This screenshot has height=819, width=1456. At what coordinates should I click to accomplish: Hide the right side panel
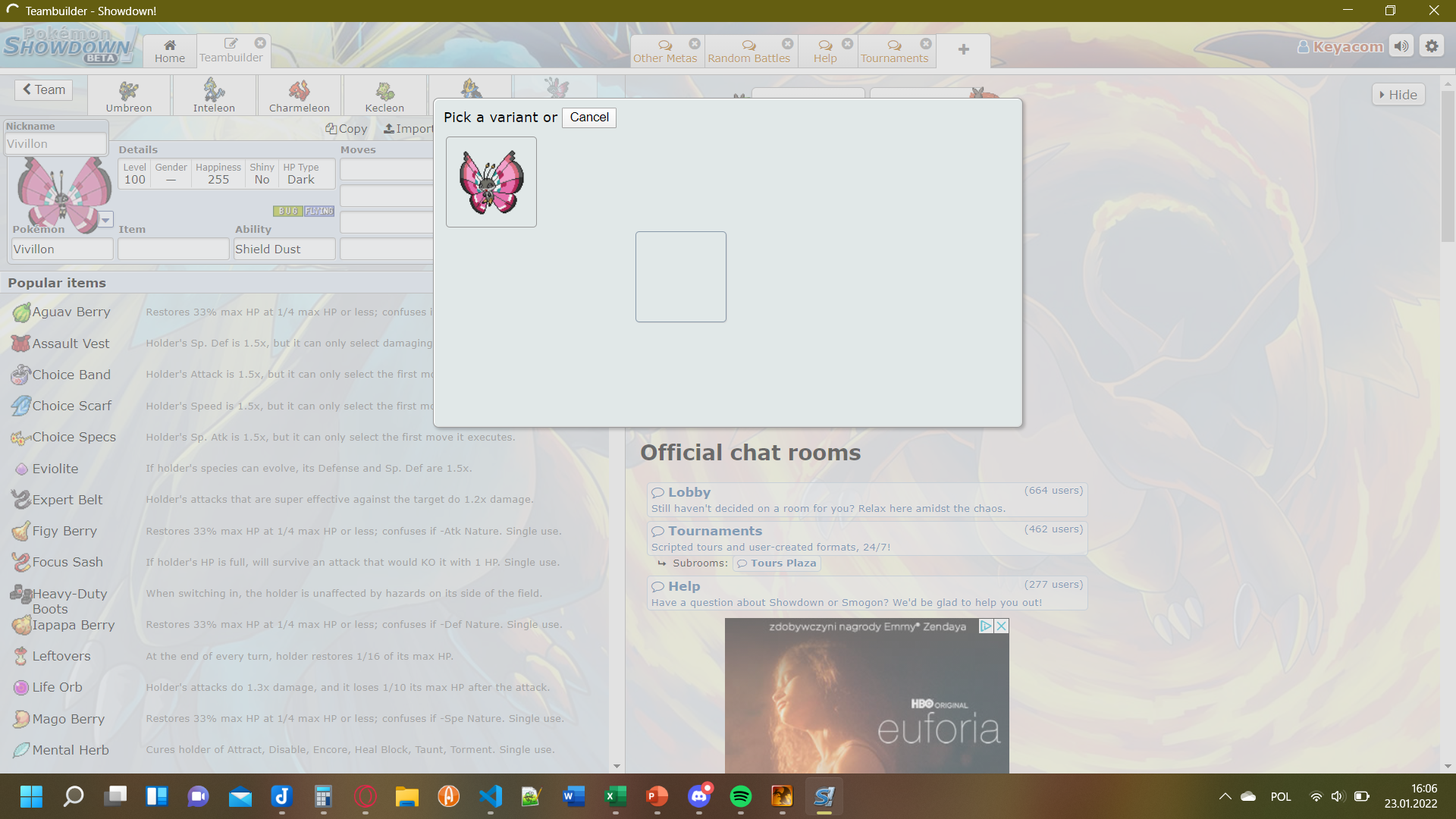coord(1398,95)
